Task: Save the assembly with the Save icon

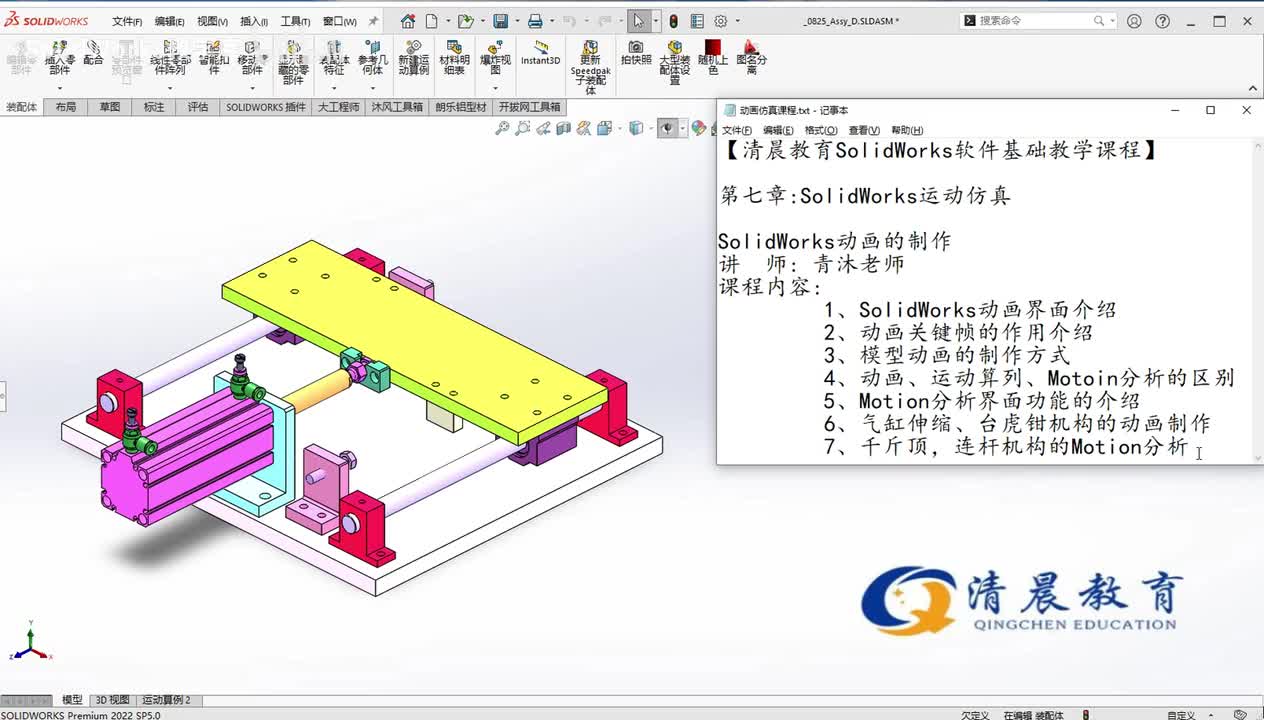Action: pos(500,21)
